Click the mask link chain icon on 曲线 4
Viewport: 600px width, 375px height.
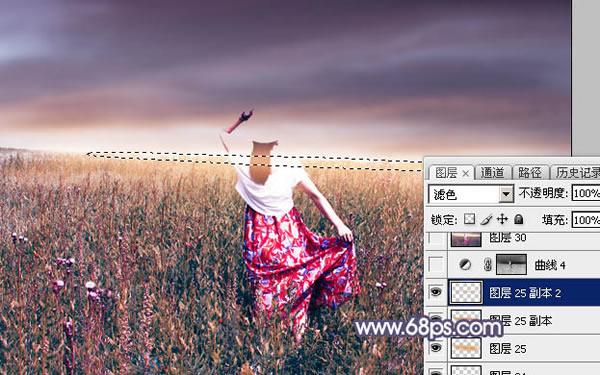(488, 264)
